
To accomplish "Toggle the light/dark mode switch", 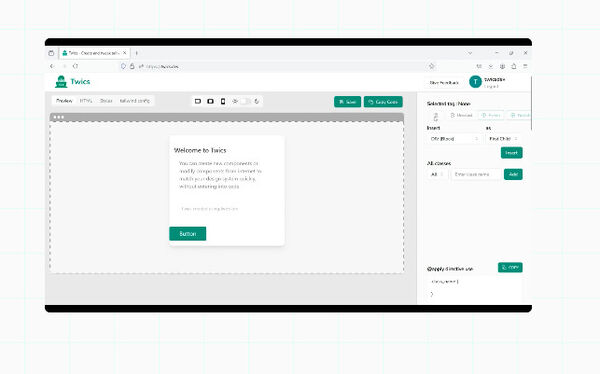I will pos(245,101).
